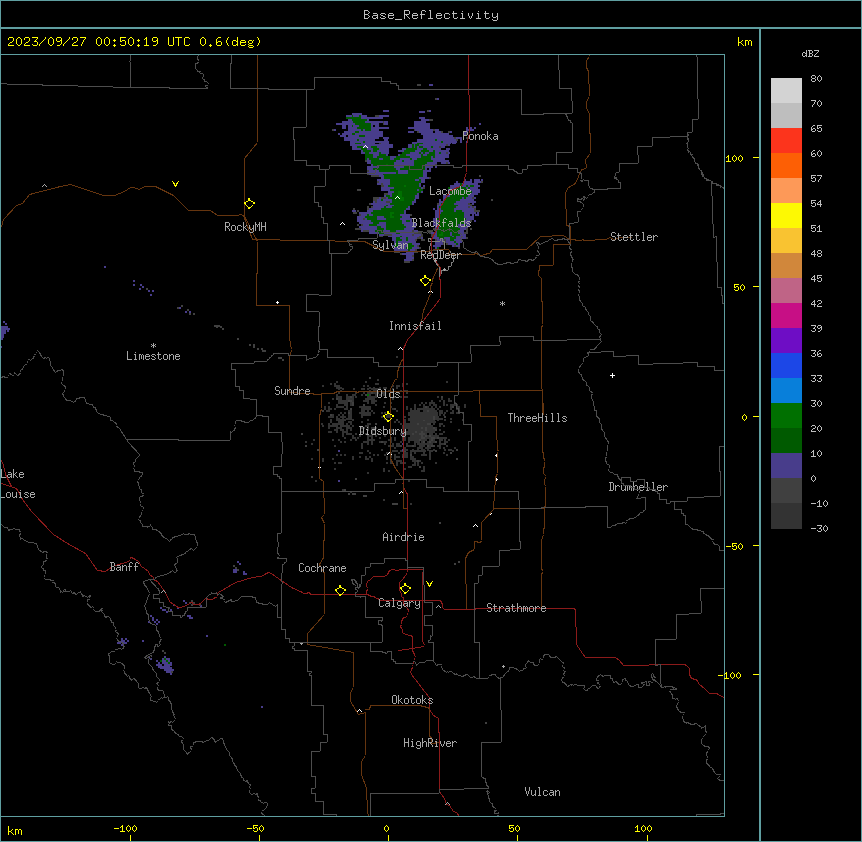The image size is (862, 842).
Task: Select the Stettler label
Action: (634, 237)
